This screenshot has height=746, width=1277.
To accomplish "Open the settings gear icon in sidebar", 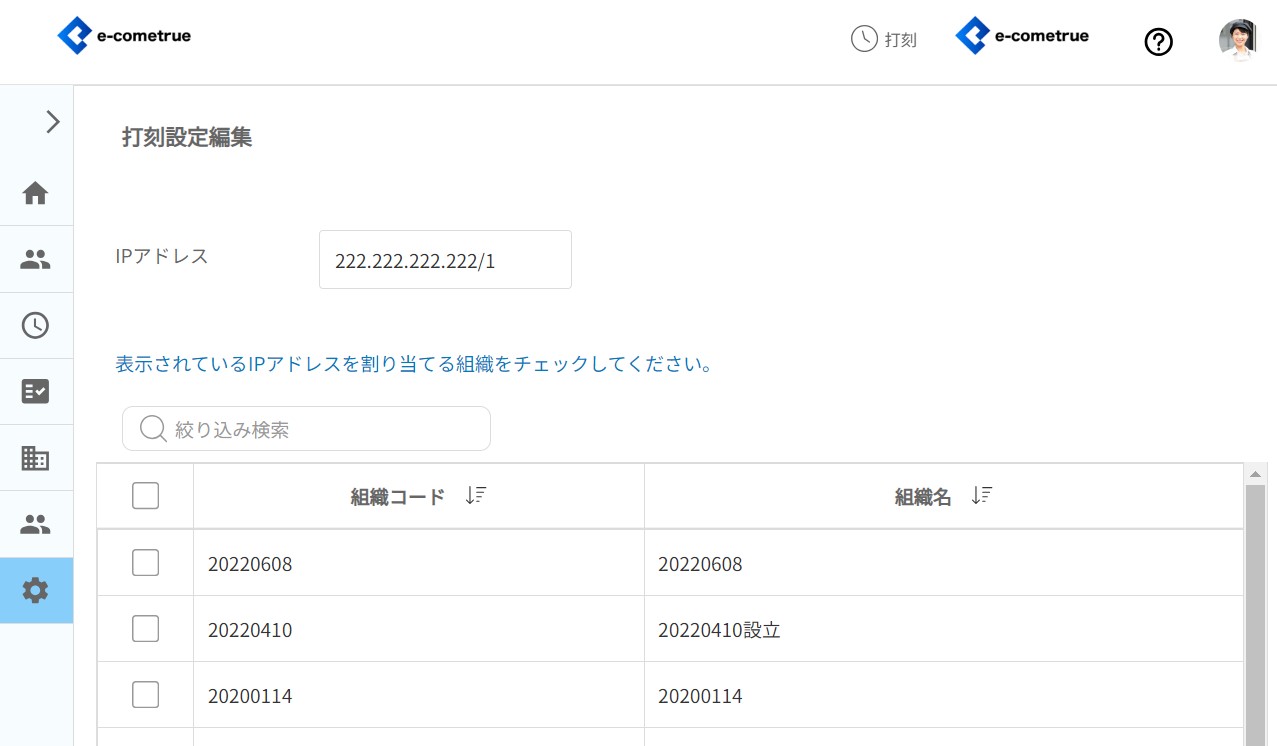I will tap(36, 590).
